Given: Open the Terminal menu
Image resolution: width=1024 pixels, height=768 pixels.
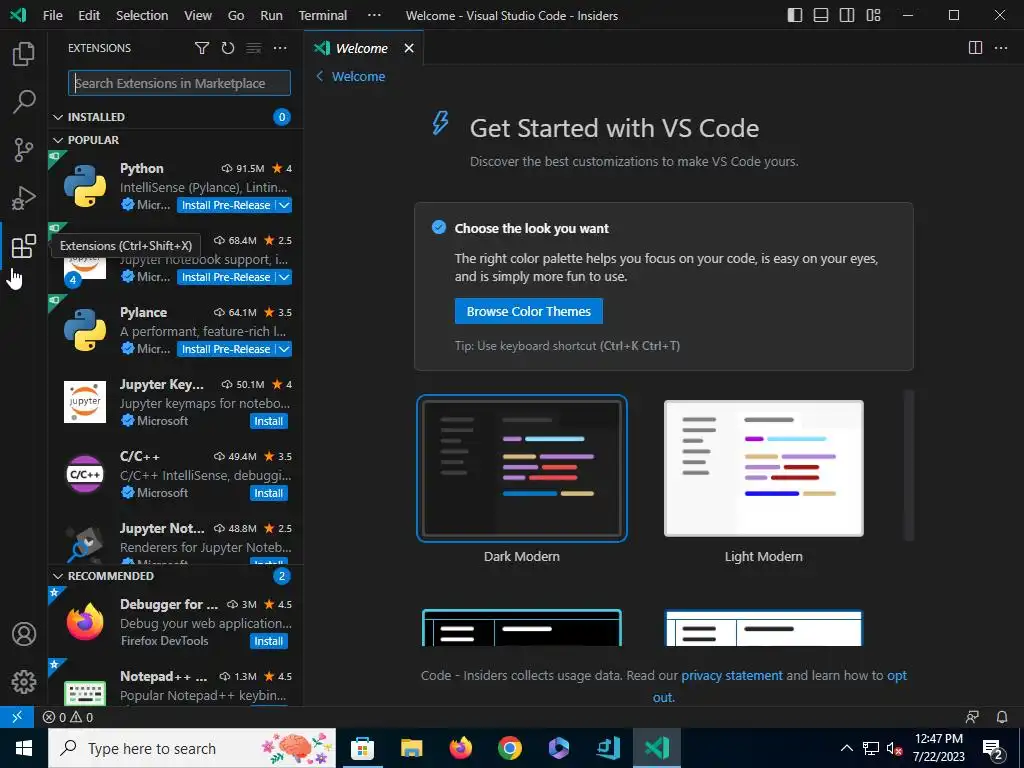Looking at the screenshot, I should tap(323, 15).
